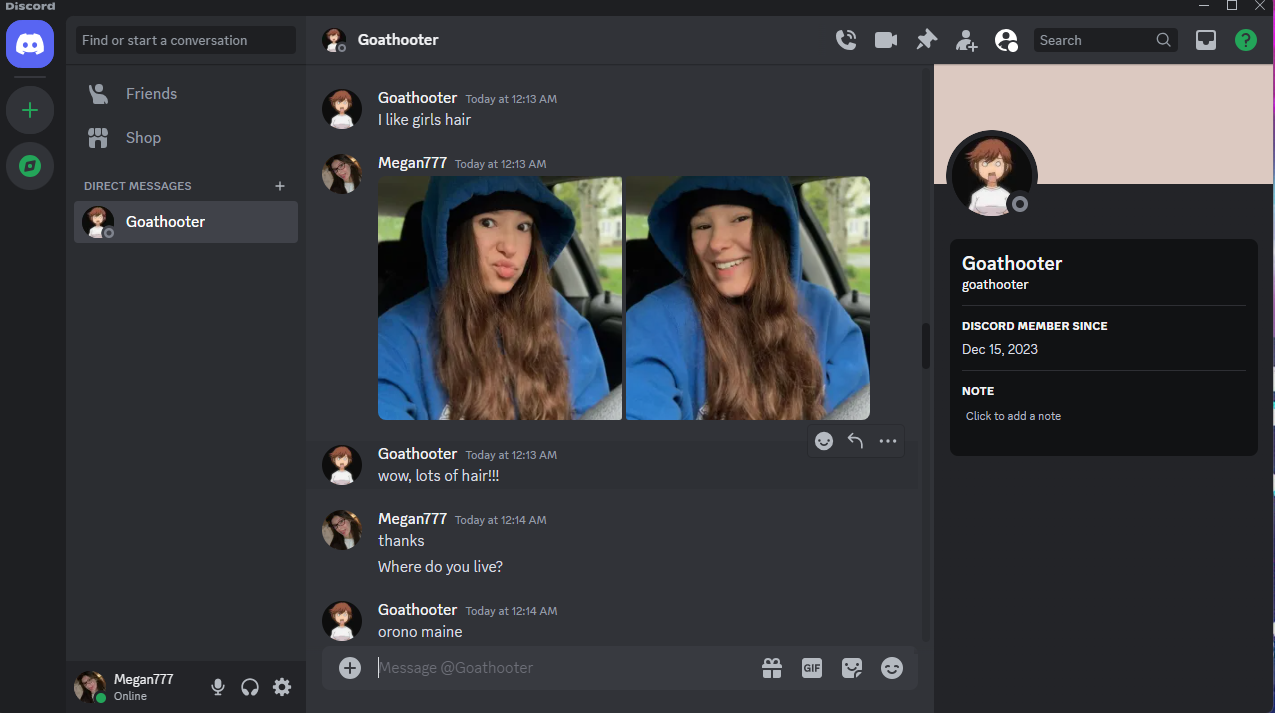This screenshot has width=1275, height=713.
Task: Create a DM with plus icon
Action: click(x=280, y=186)
